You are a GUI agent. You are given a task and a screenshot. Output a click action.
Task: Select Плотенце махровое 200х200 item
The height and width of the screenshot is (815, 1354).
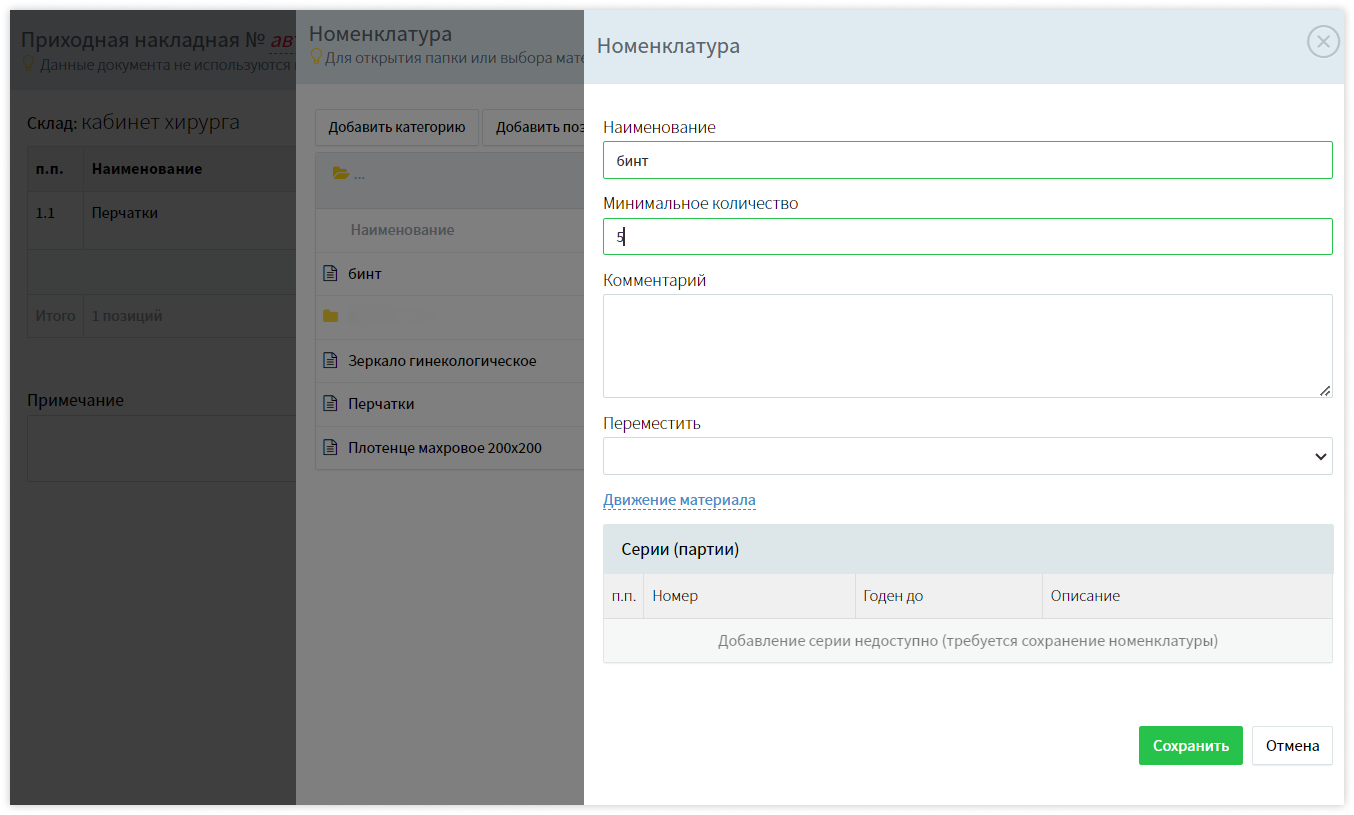(445, 448)
